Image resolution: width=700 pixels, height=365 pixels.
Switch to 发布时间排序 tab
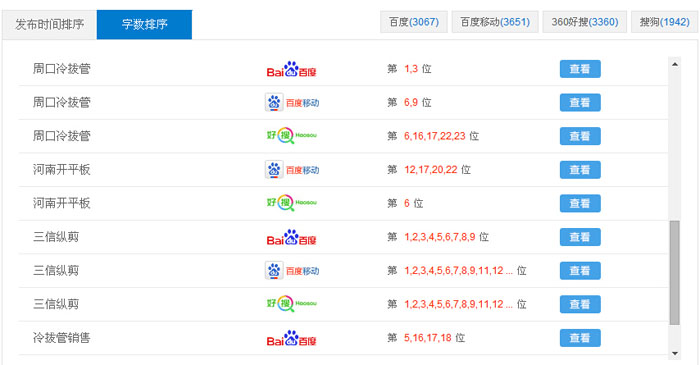50,25
